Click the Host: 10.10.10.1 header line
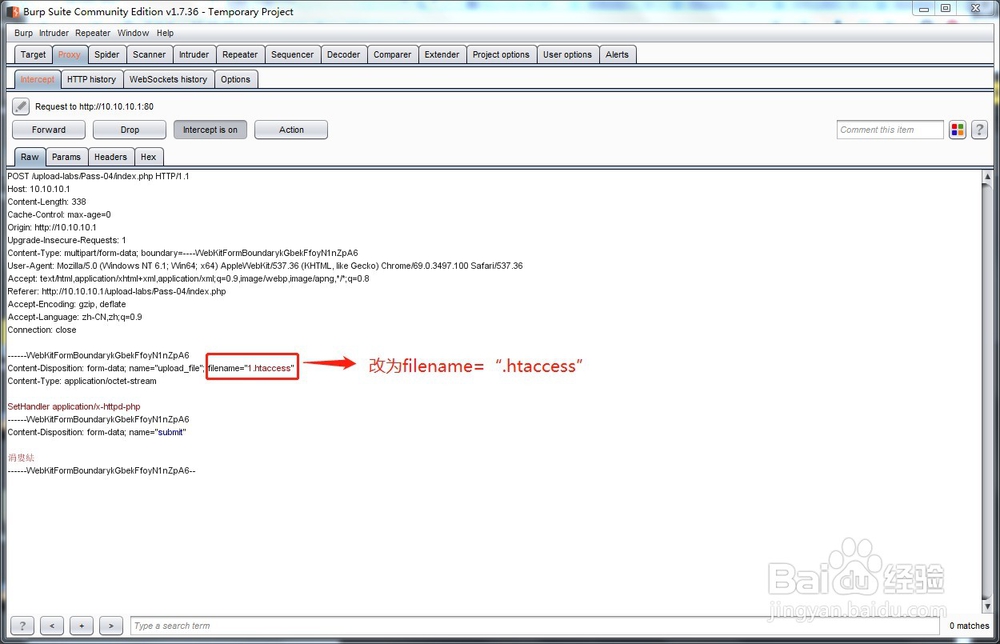 [39, 189]
